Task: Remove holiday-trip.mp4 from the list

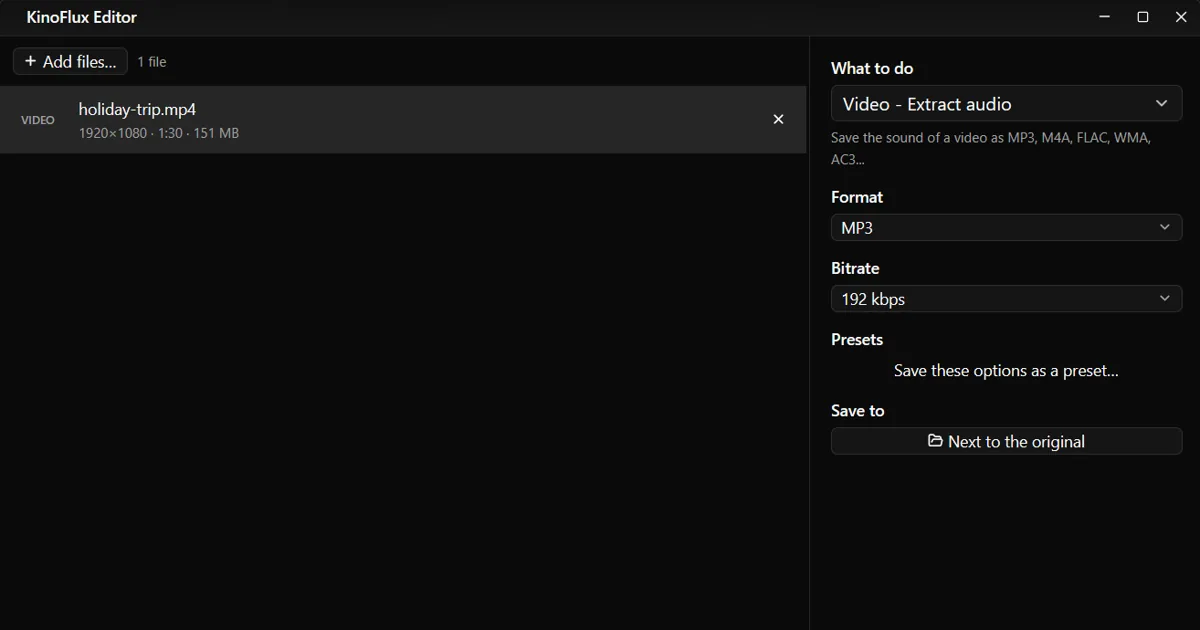Action: point(778,119)
